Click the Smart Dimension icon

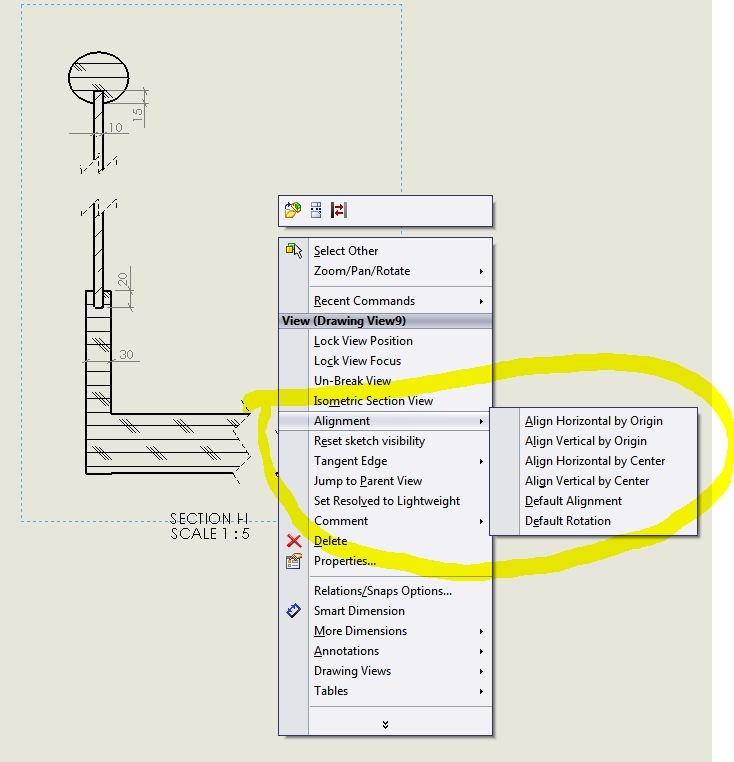click(x=294, y=610)
